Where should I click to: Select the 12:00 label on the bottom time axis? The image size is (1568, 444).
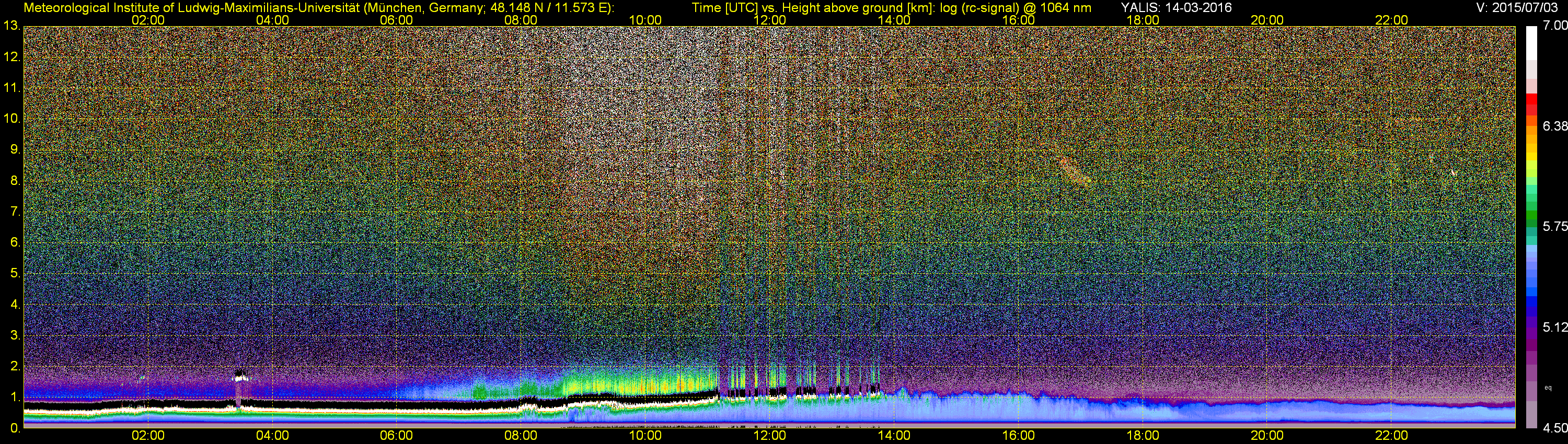[769, 436]
